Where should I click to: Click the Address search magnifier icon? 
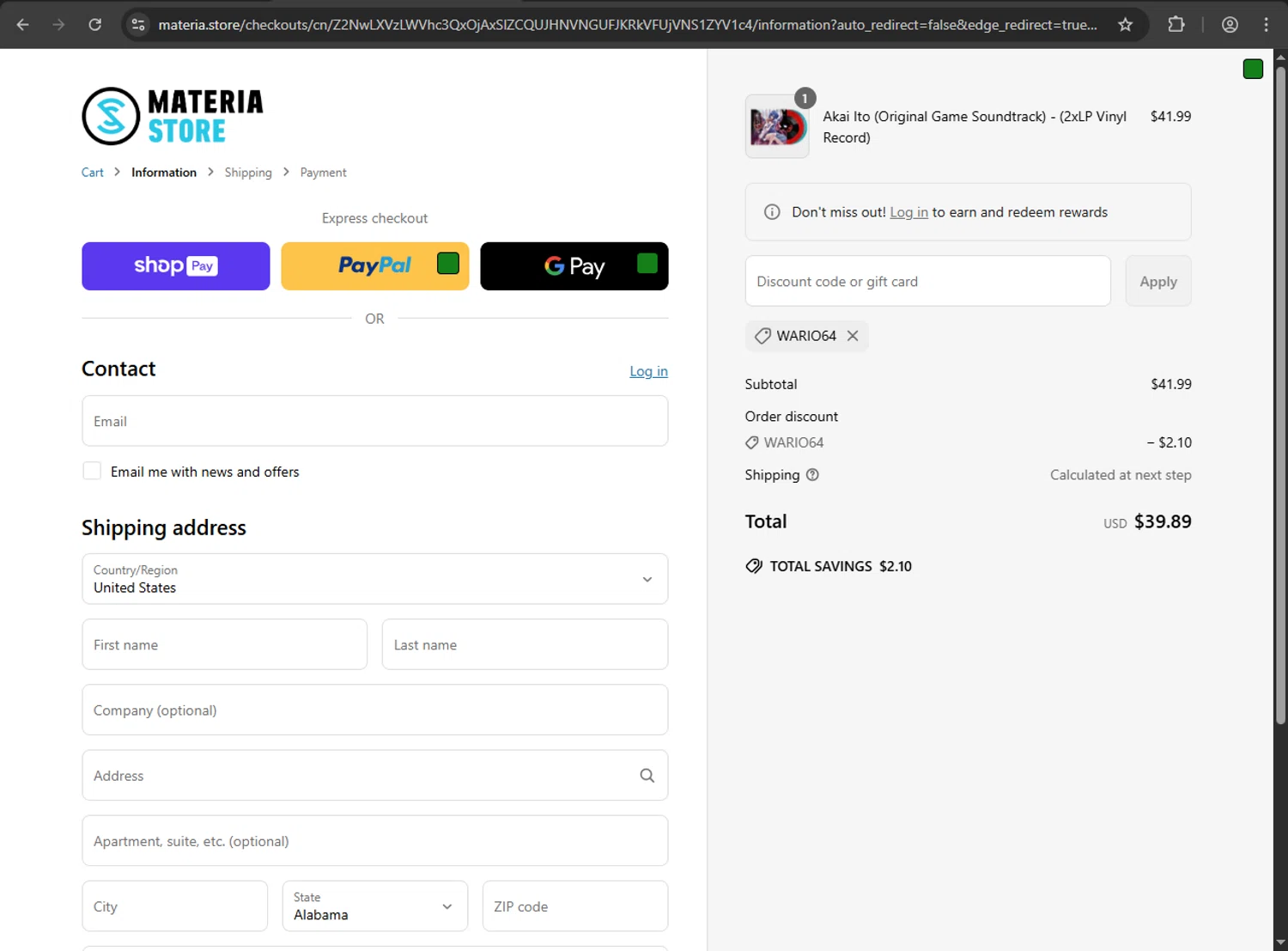(647, 776)
